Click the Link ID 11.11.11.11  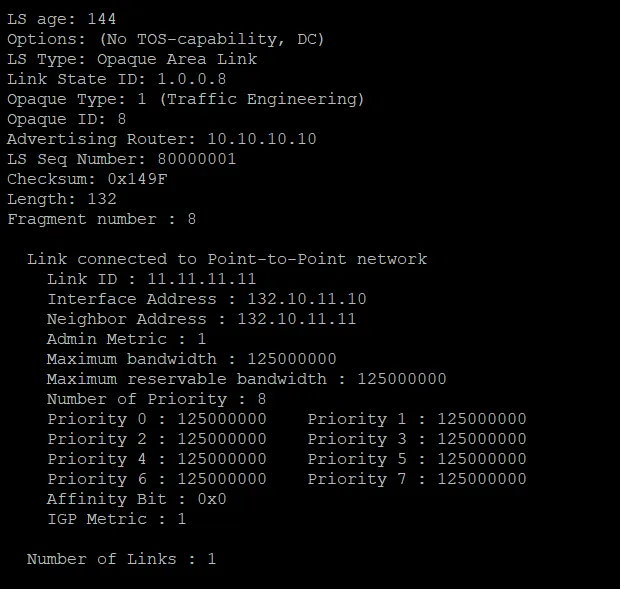pyautogui.click(x=202, y=279)
